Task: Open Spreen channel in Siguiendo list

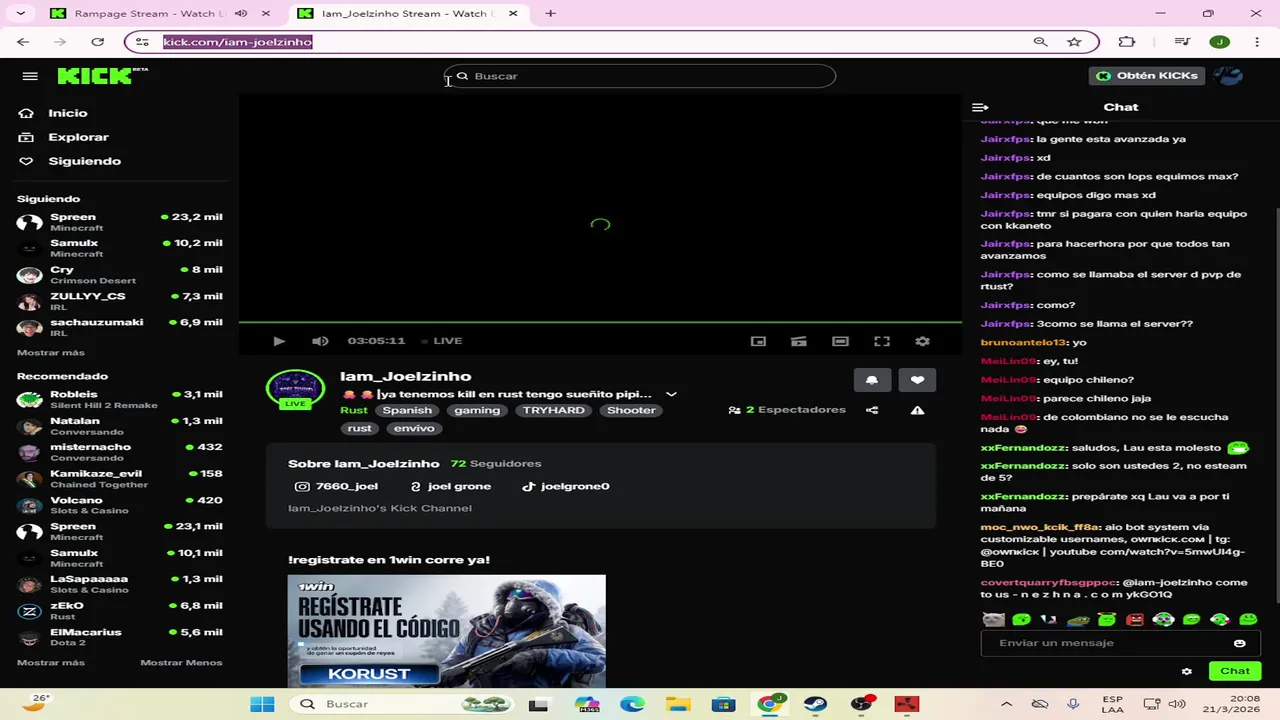Action: (120, 222)
